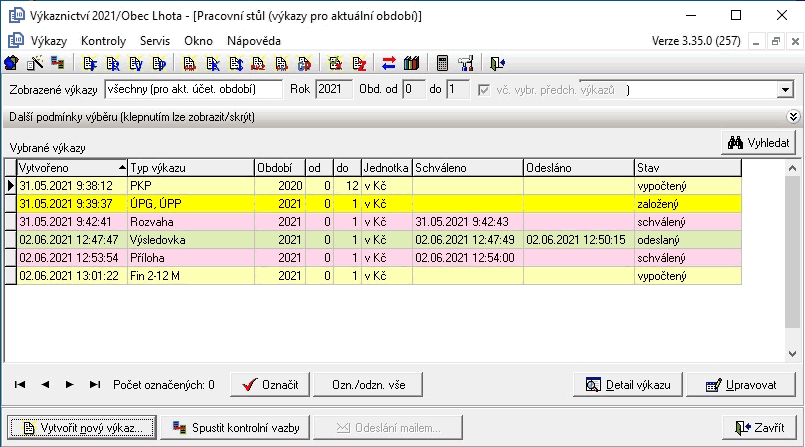
Task: Click the vertical scrollbar of the reports grid
Action: [x=792, y=260]
